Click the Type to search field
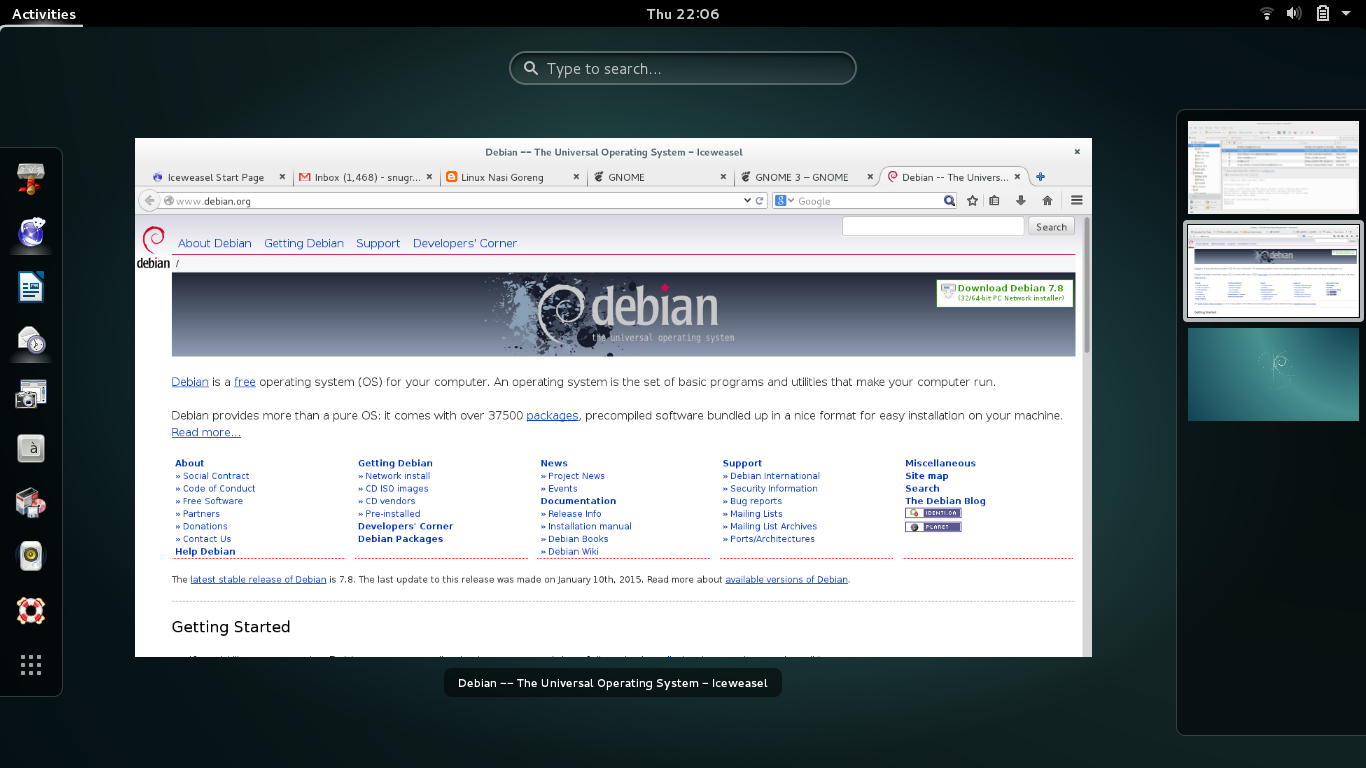1366x768 pixels. [x=683, y=68]
